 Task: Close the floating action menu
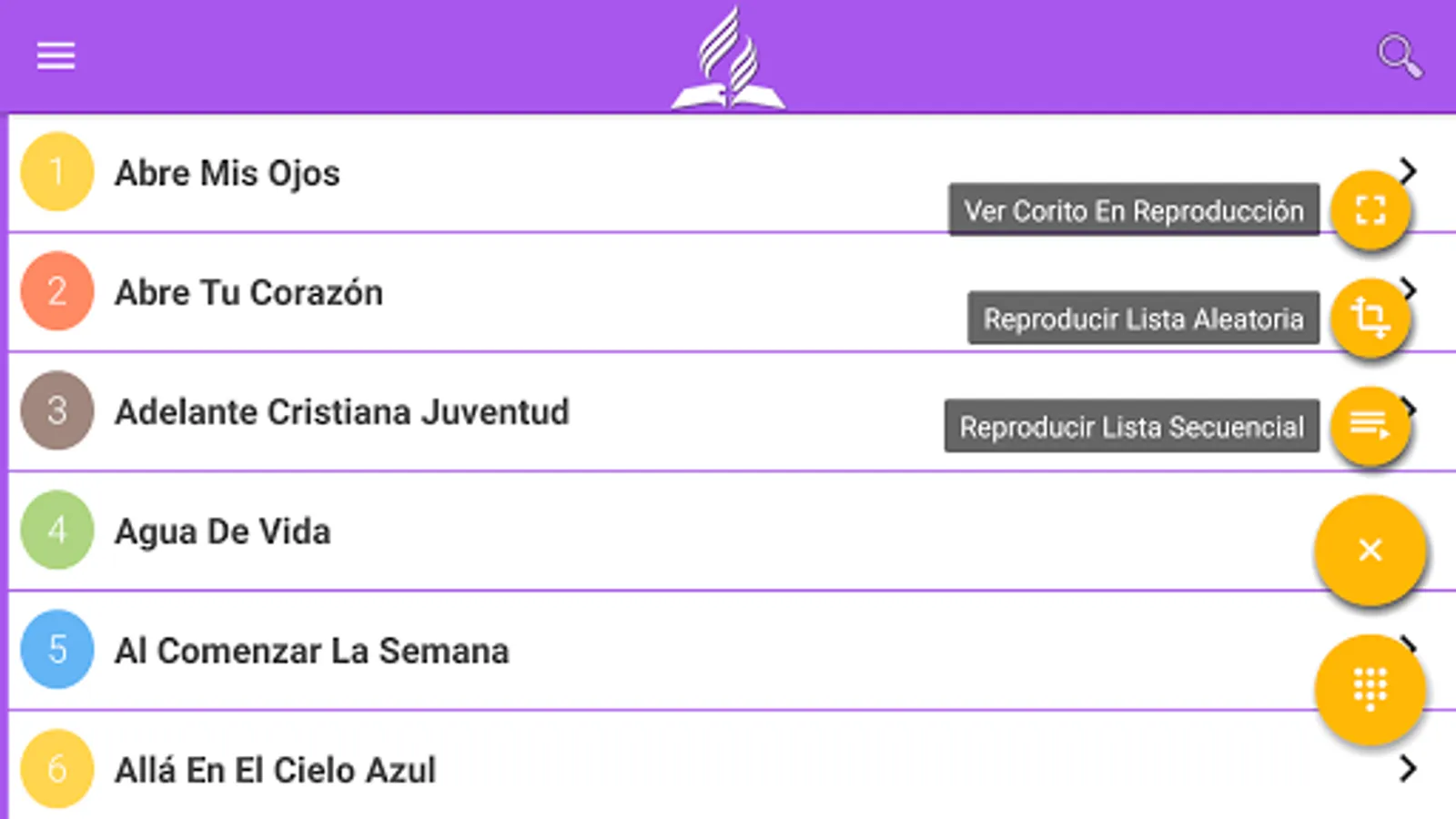click(x=1370, y=550)
